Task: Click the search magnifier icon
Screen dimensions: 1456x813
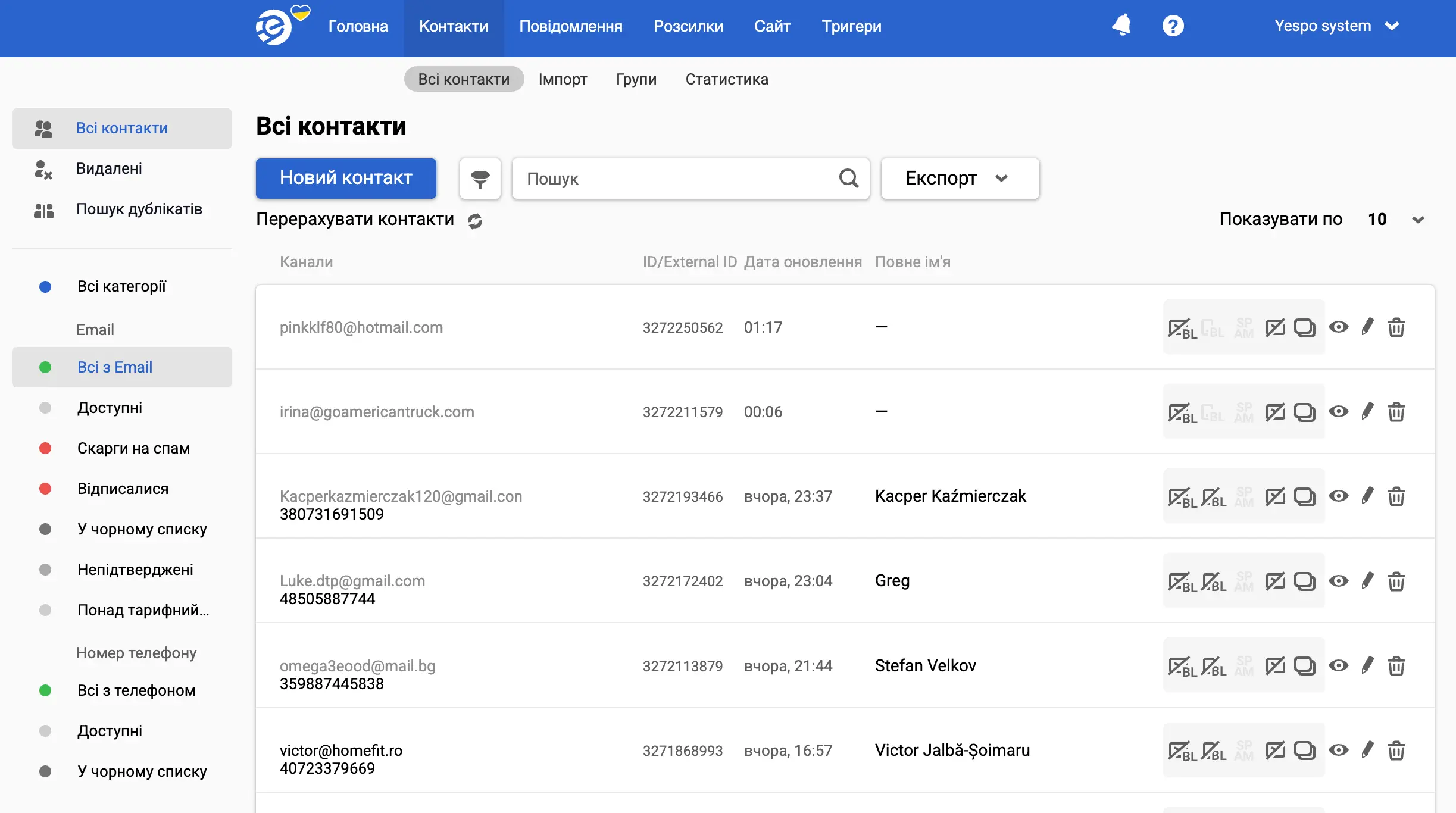Action: tap(849, 178)
